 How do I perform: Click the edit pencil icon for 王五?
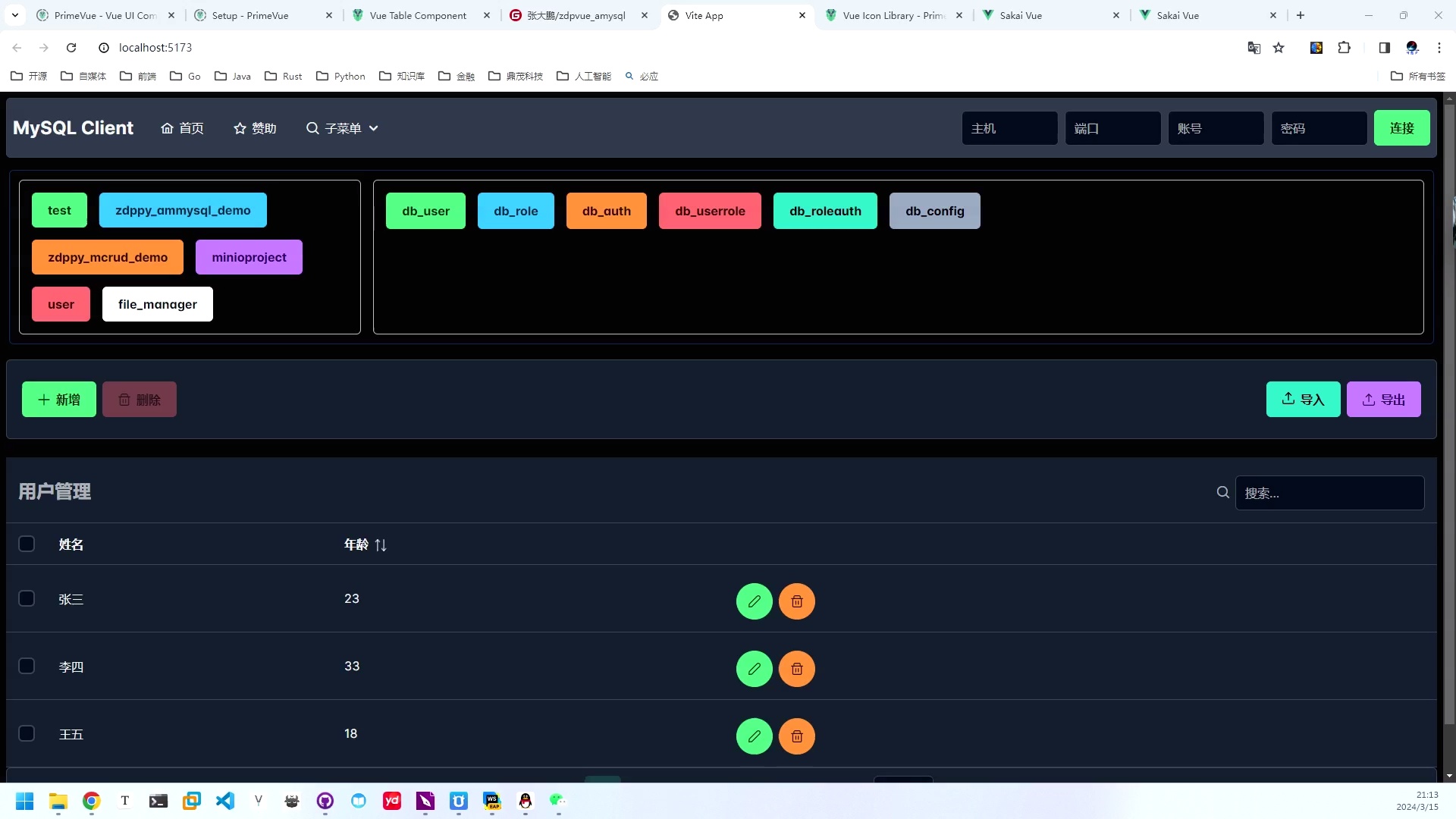point(754,736)
